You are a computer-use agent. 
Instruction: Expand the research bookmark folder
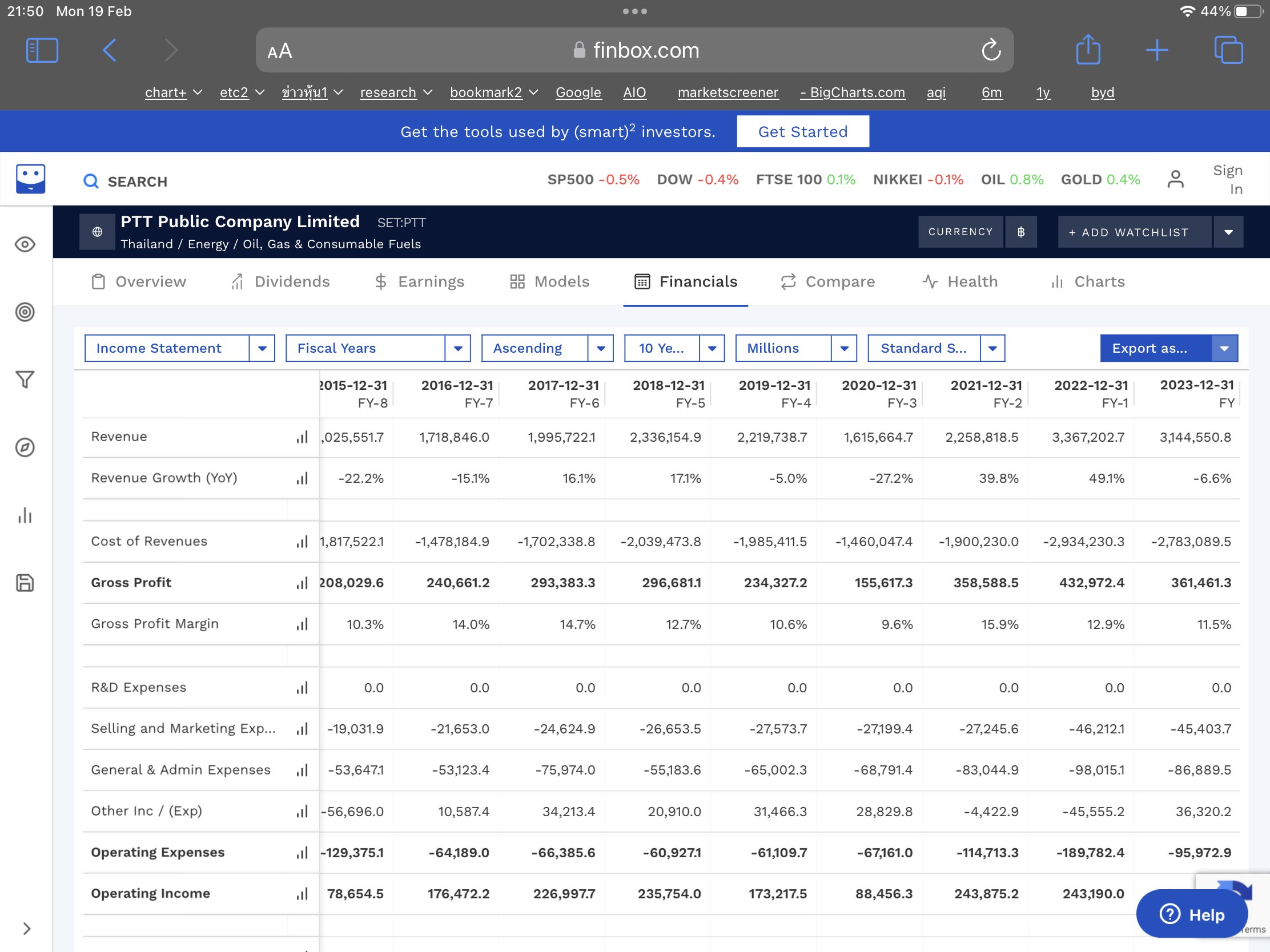pos(396,92)
